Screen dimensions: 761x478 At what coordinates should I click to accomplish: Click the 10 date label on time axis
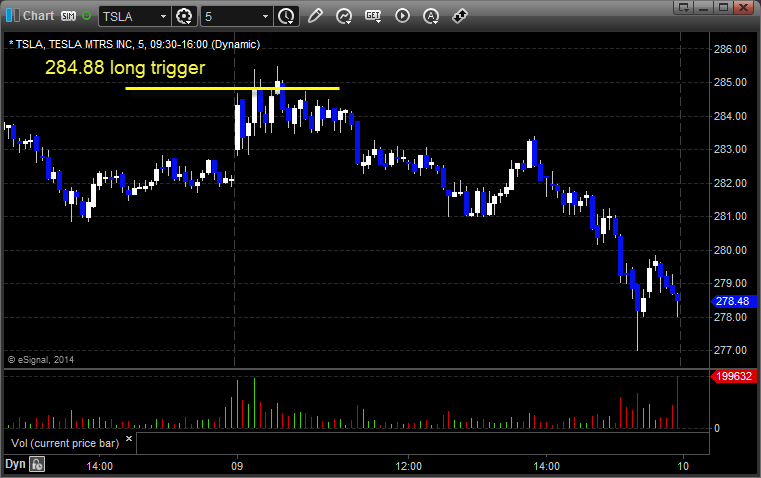coord(683,466)
